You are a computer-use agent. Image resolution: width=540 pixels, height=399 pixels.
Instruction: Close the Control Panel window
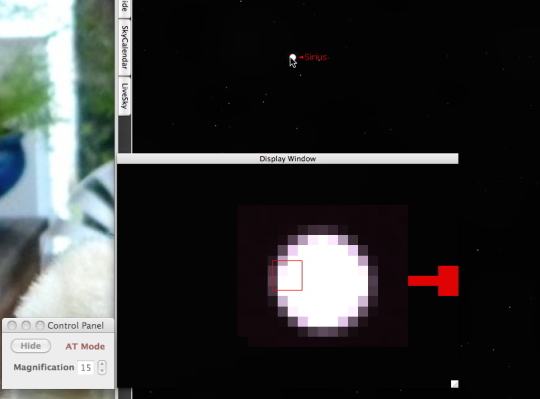tap(12, 325)
